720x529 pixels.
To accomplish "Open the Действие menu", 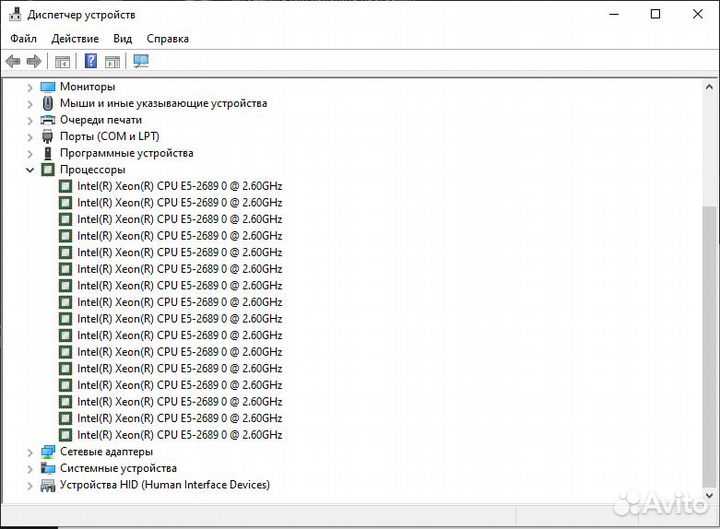I will [75, 39].
